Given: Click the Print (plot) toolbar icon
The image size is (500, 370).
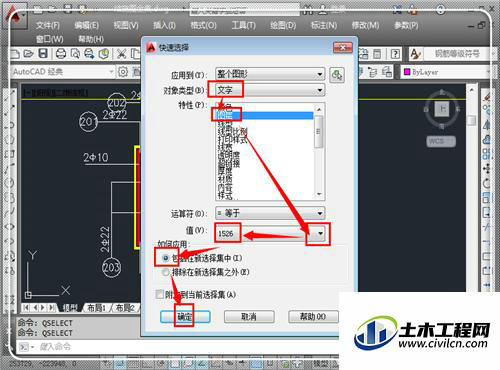Looking at the screenshot, I should click(61, 54).
